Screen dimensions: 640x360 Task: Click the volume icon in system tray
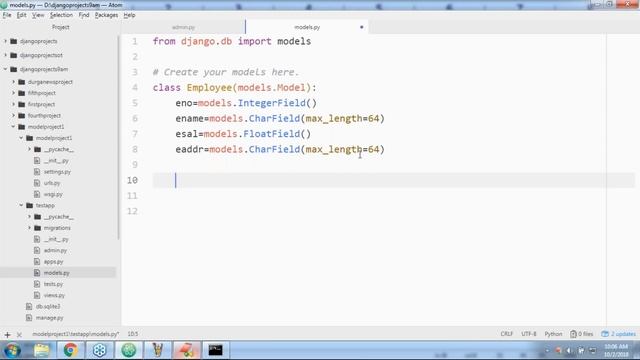[569, 351]
